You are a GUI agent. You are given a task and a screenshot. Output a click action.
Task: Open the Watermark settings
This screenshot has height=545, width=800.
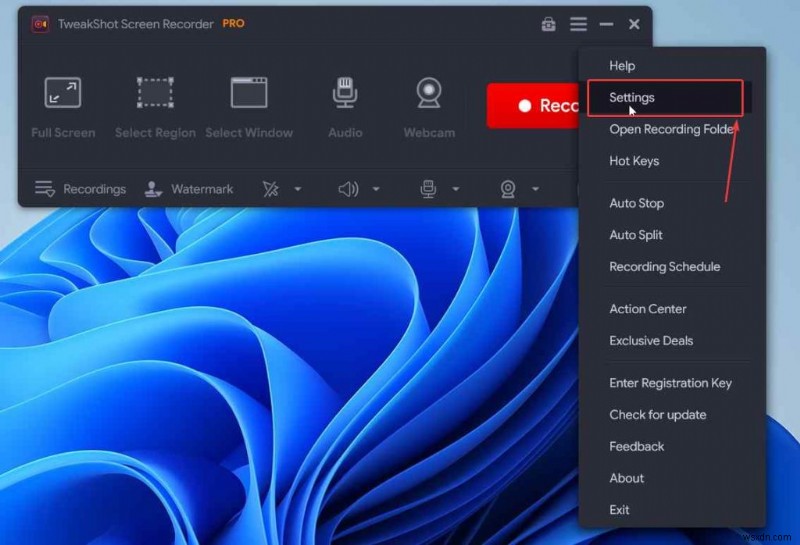coord(189,189)
